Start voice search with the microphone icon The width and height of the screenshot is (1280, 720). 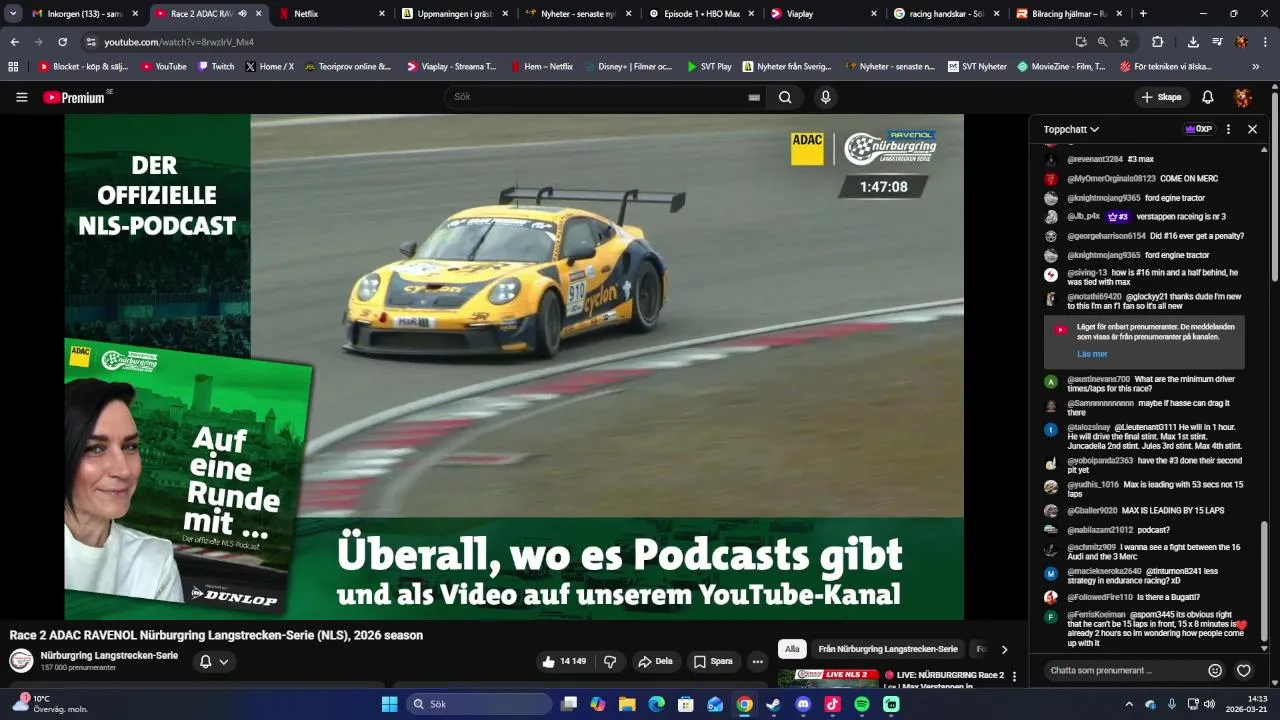click(x=825, y=97)
